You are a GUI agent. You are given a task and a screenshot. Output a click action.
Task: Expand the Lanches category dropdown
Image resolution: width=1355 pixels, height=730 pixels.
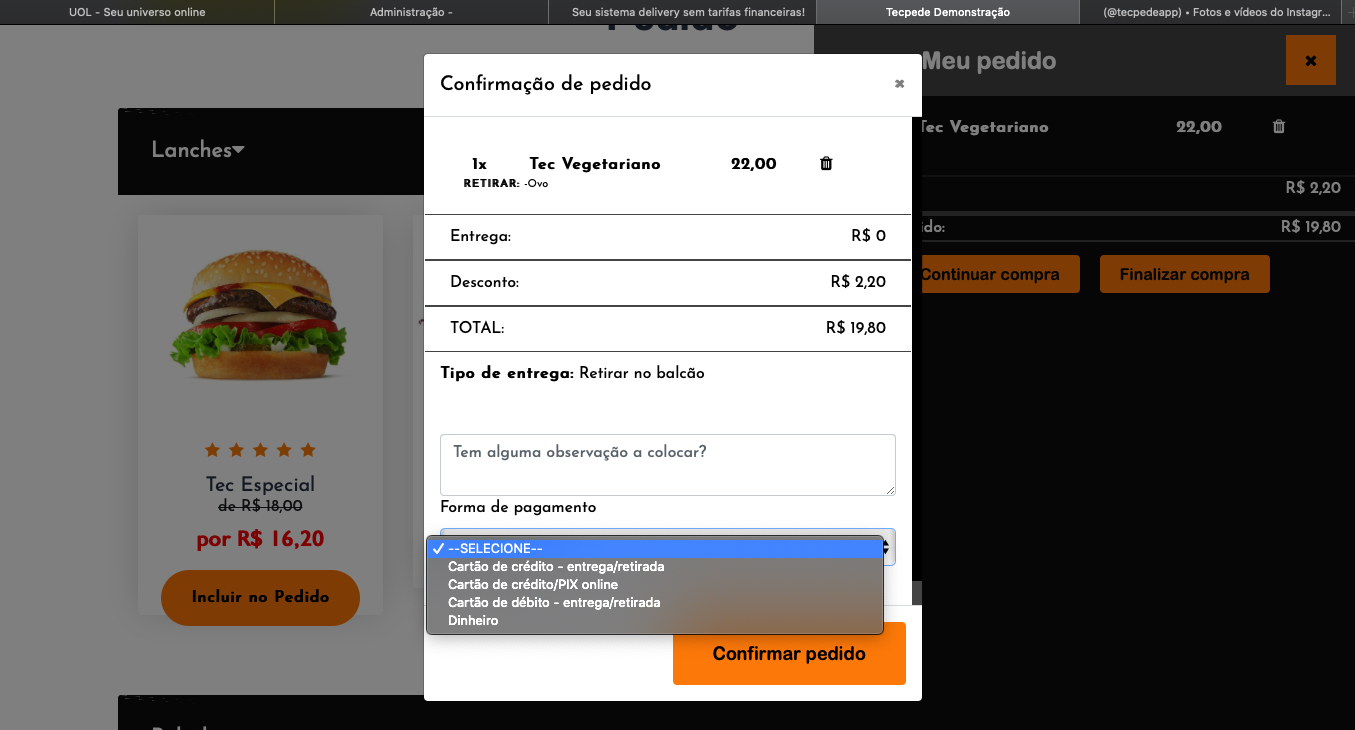click(x=198, y=150)
